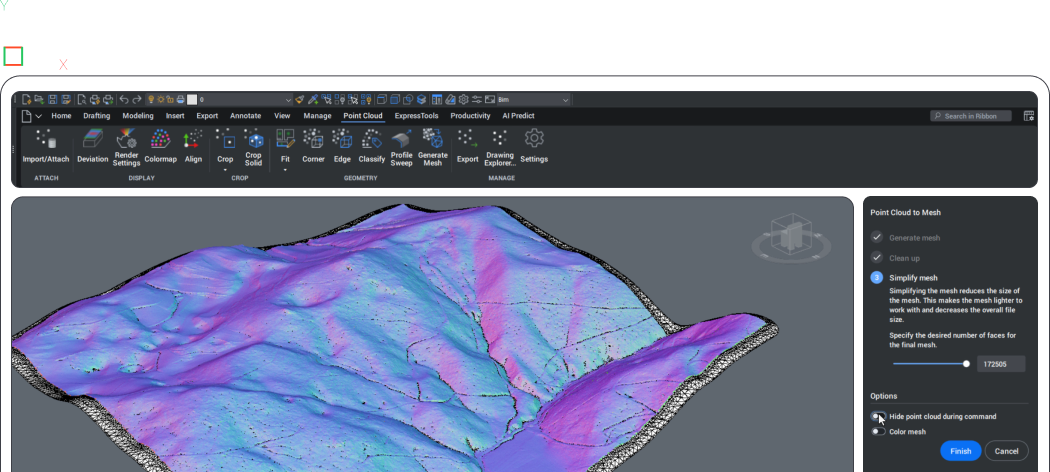Pick the Edge geometry tool
This screenshot has width=1050, height=472.
tap(342, 147)
